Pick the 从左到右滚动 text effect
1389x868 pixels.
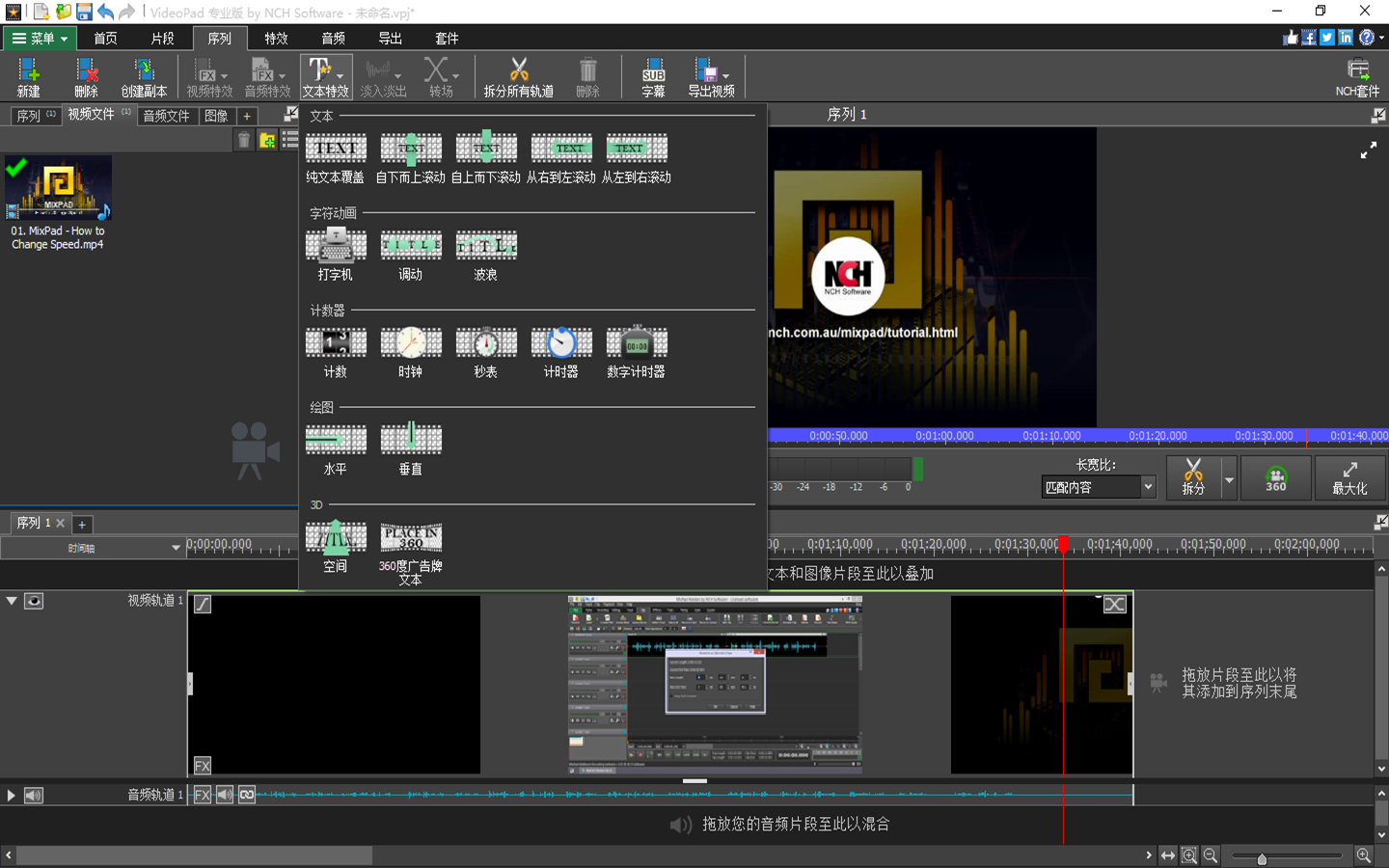point(636,158)
